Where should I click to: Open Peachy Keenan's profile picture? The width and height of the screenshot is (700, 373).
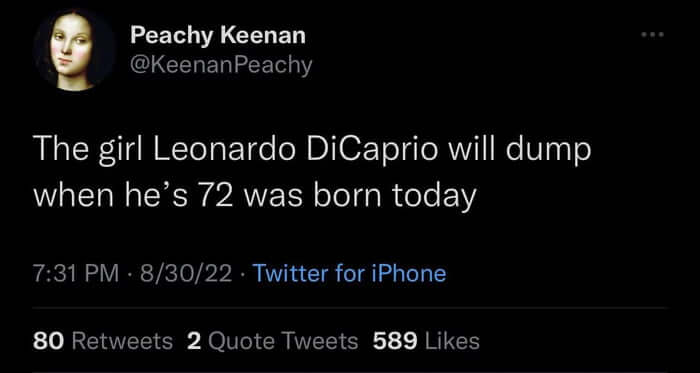point(71,51)
